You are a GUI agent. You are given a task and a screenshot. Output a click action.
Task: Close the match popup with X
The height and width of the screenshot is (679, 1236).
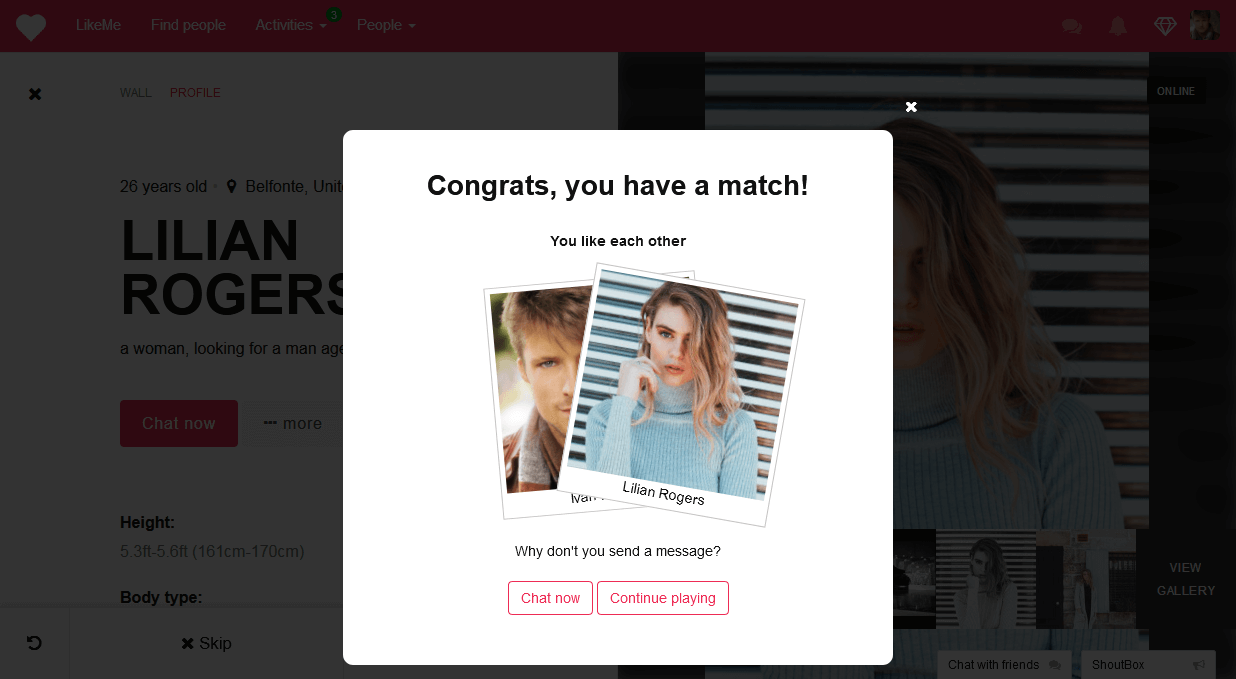click(x=911, y=107)
